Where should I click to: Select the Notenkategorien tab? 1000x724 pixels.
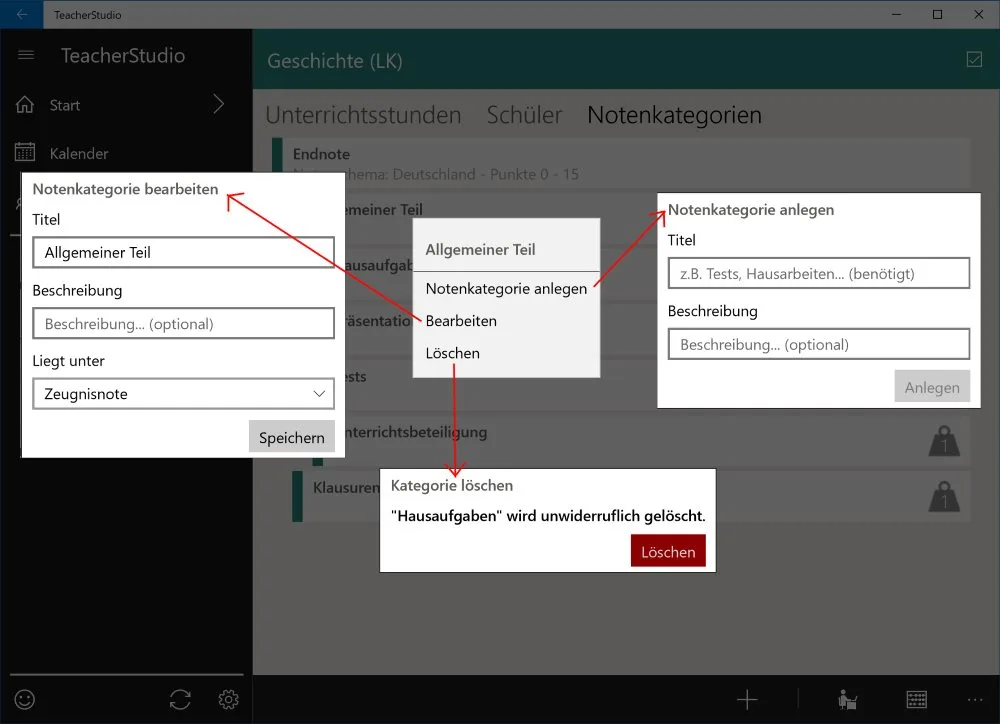point(674,115)
